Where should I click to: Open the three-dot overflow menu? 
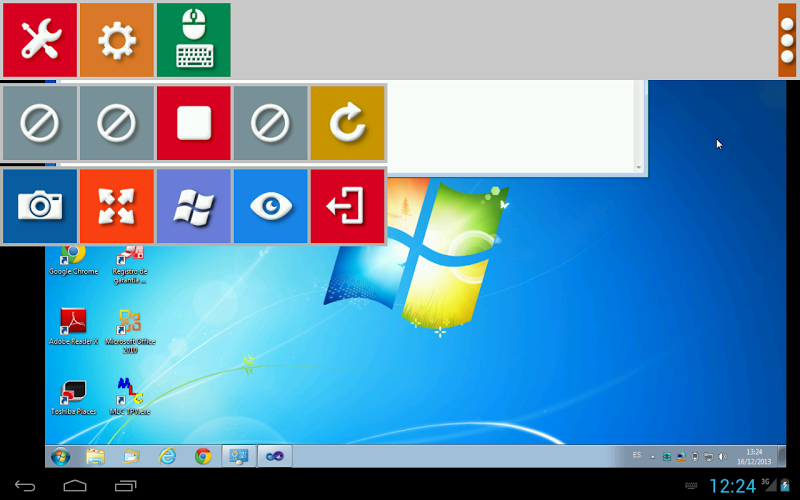click(x=787, y=40)
